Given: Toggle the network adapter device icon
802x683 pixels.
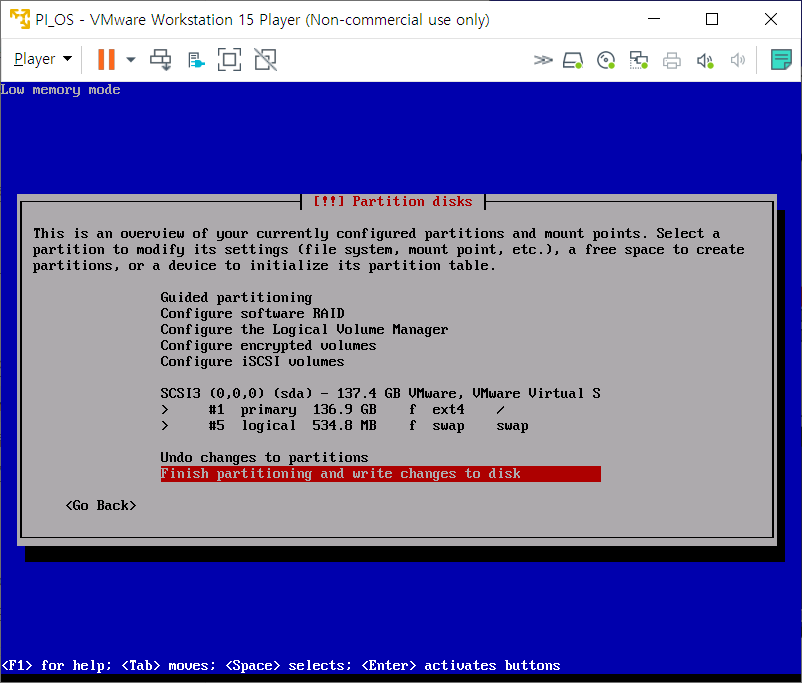Looking at the screenshot, I should (638, 60).
